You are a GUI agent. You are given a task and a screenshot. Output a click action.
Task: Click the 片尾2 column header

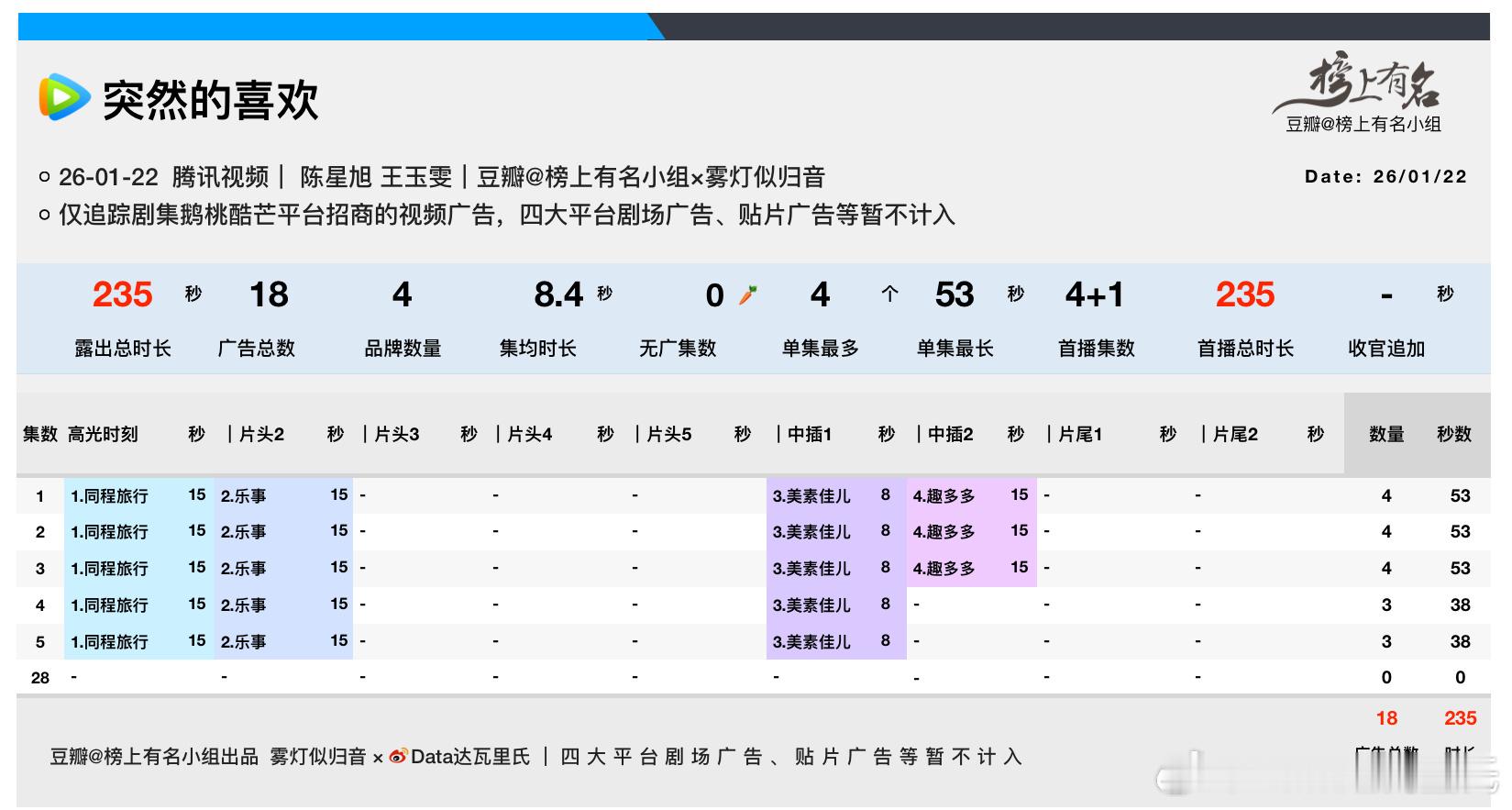(1235, 434)
